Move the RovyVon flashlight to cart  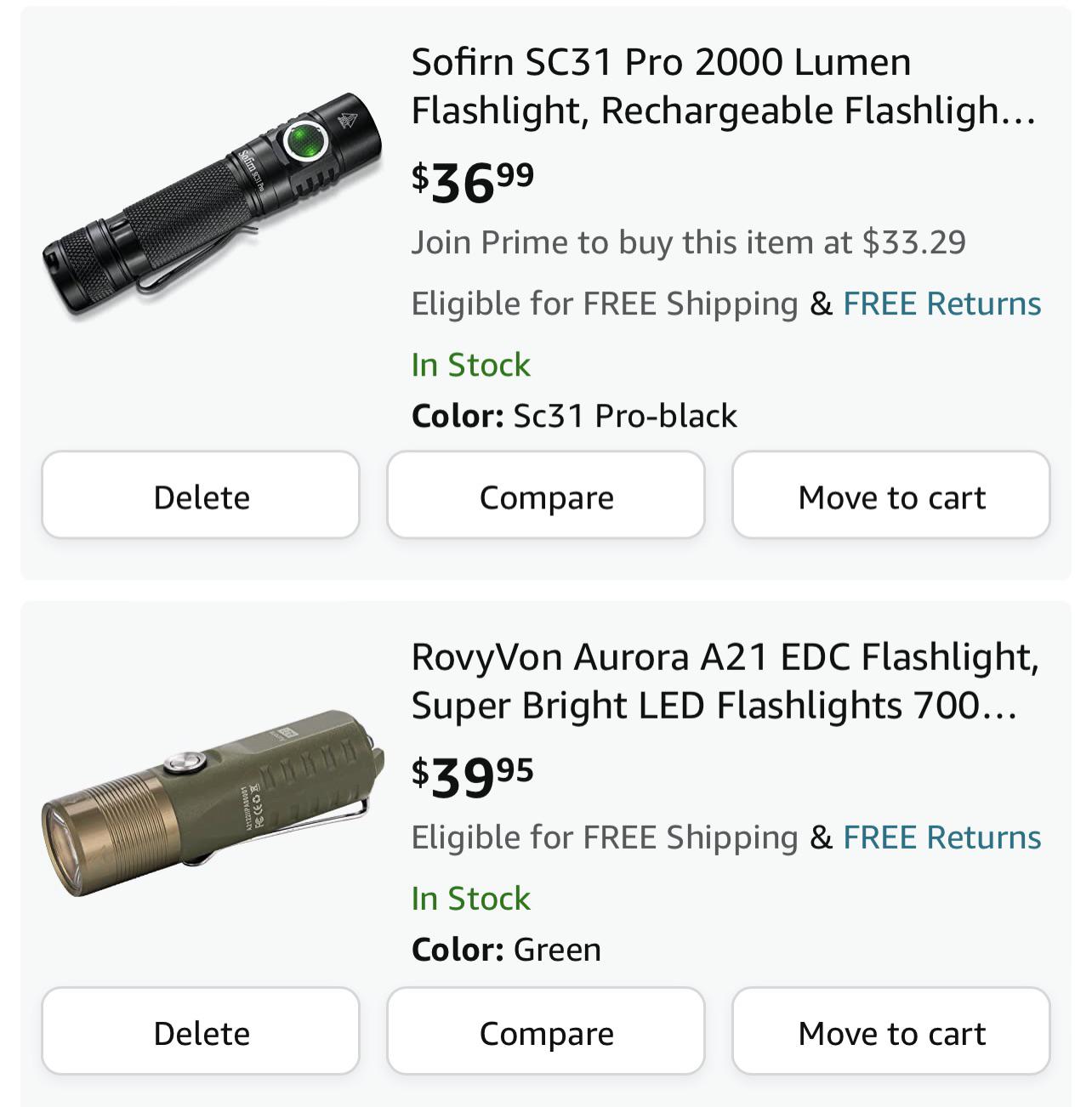coord(891,1031)
